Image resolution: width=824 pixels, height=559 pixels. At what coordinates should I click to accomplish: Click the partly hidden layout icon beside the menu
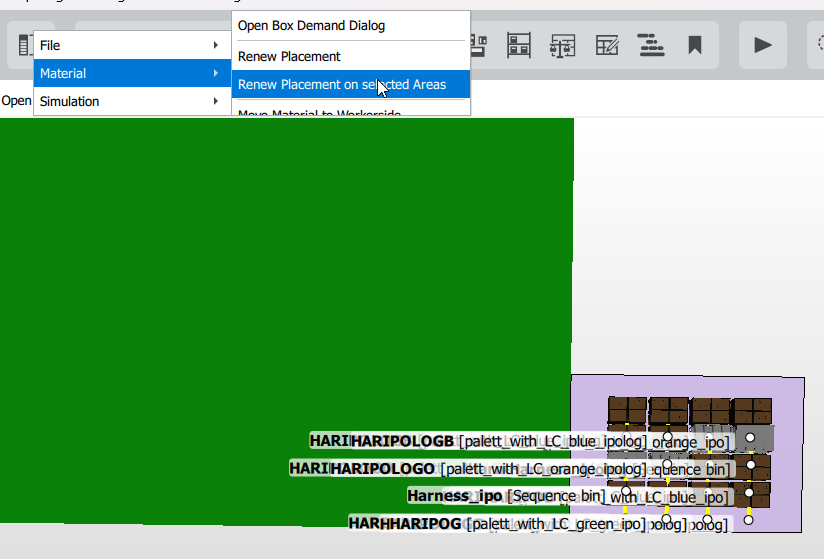click(x=479, y=45)
